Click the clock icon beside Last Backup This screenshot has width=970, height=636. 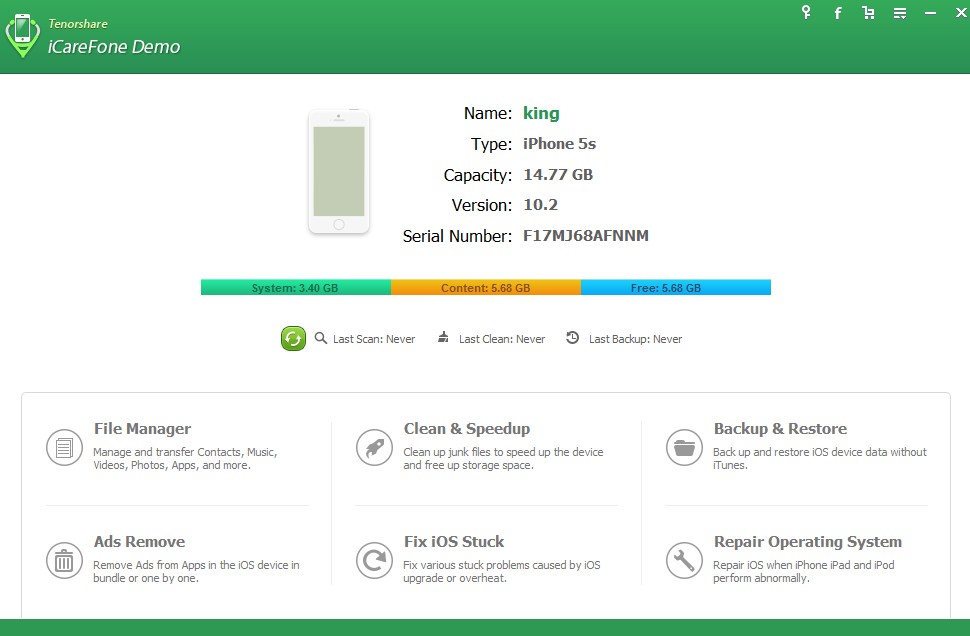click(x=573, y=338)
